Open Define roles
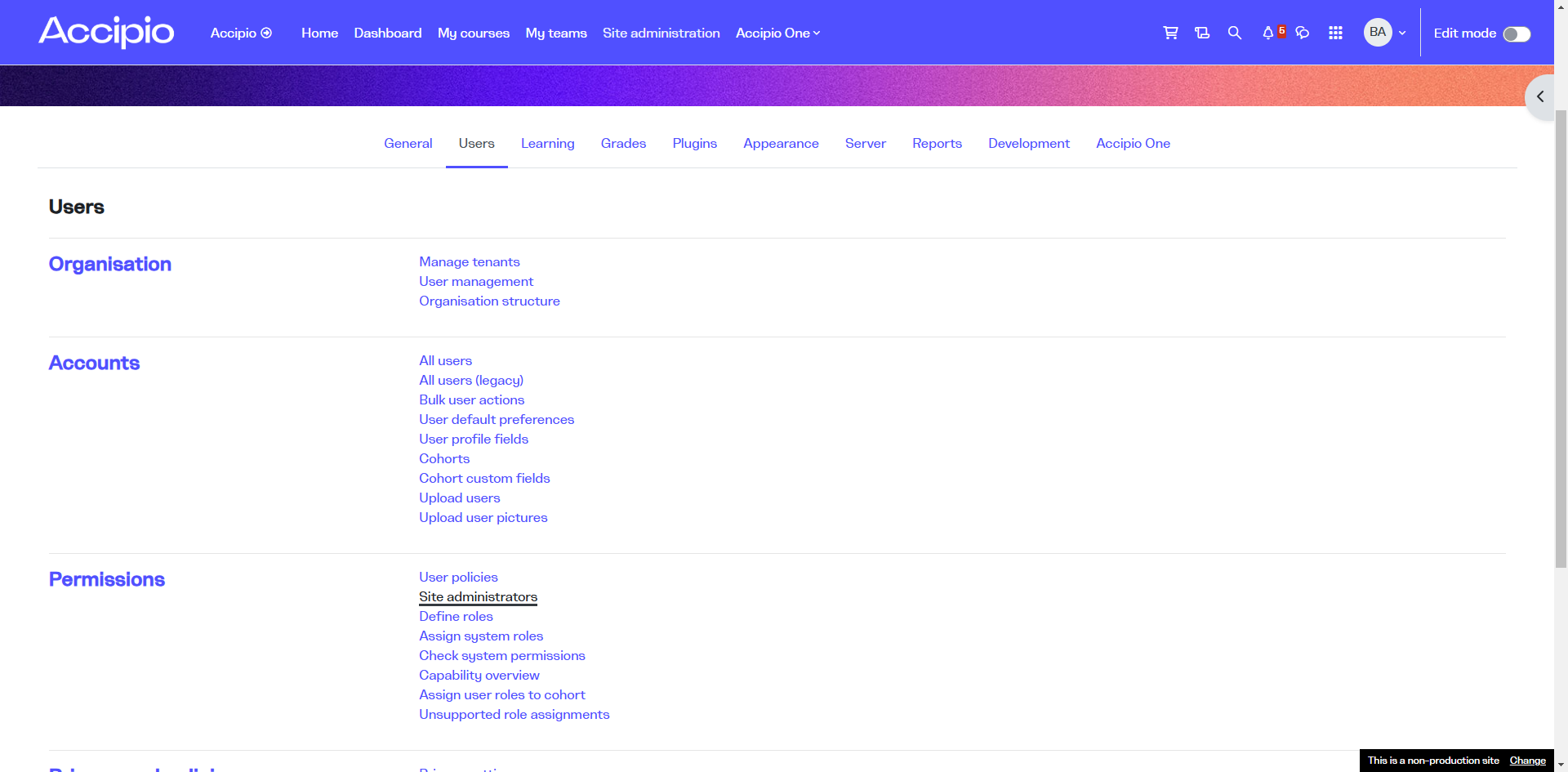 [x=456, y=616]
